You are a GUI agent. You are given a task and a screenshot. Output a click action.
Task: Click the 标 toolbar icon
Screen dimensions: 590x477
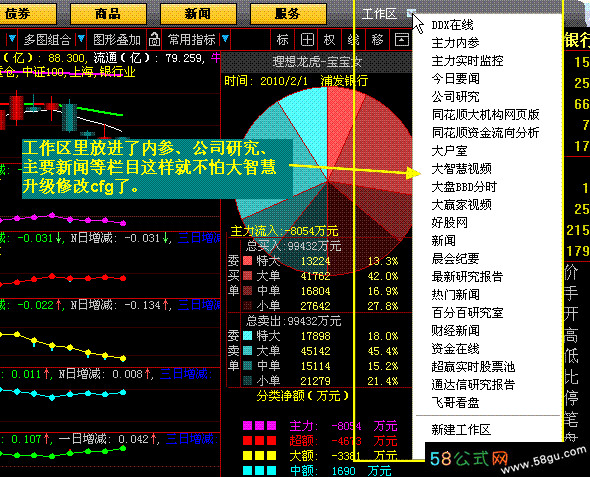(x=282, y=39)
